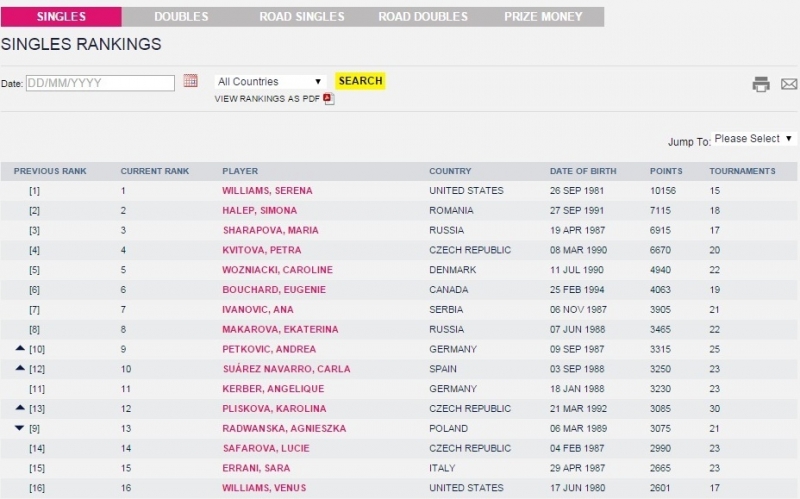This screenshot has height=499, width=800.
Task: Open Williams, Venus player link
Action: click(264, 488)
